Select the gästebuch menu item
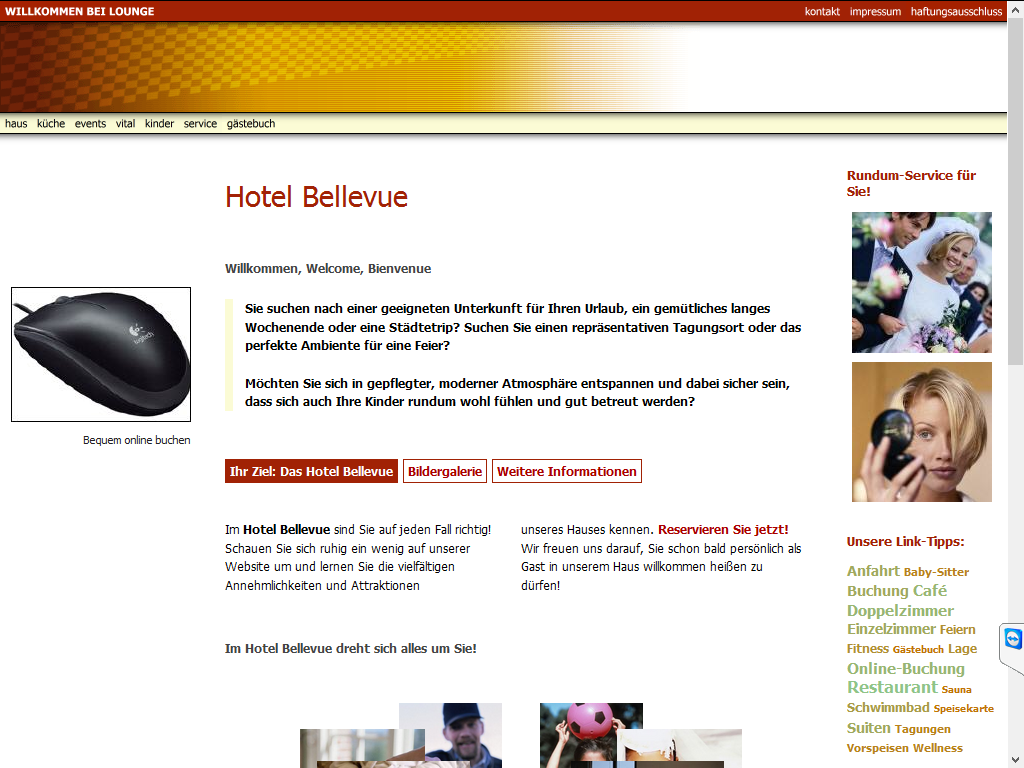 pos(251,123)
